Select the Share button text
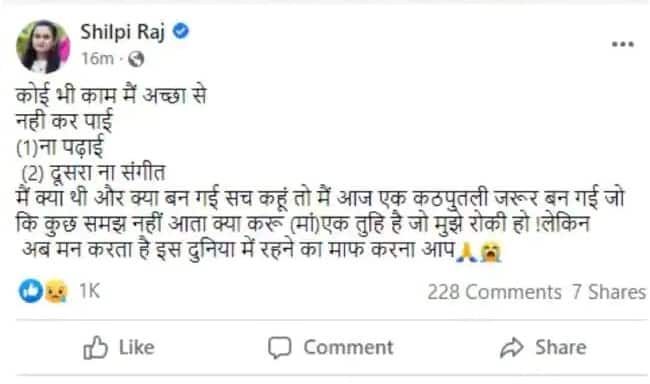This screenshot has width=650, height=384. point(560,348)
